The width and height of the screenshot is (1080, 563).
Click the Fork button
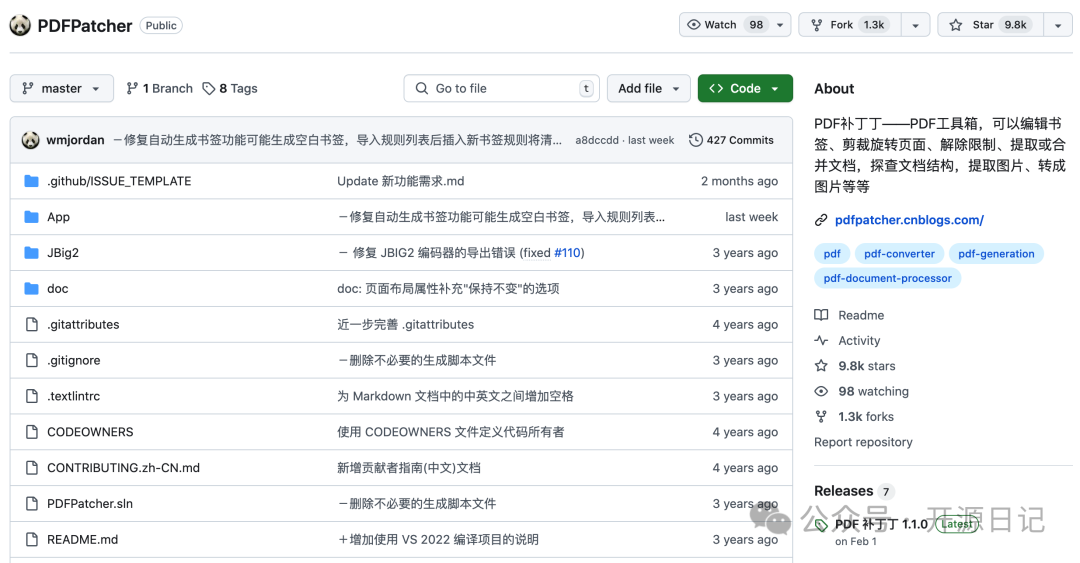(850, 25)
